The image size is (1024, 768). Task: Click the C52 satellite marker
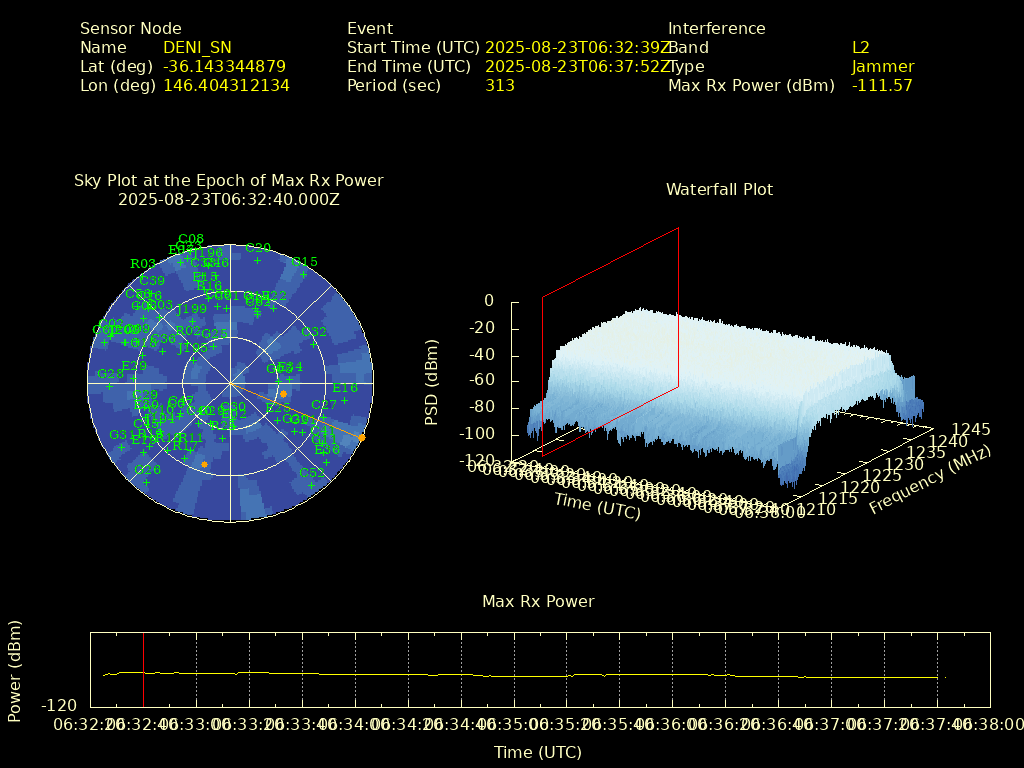coord(311,484)
